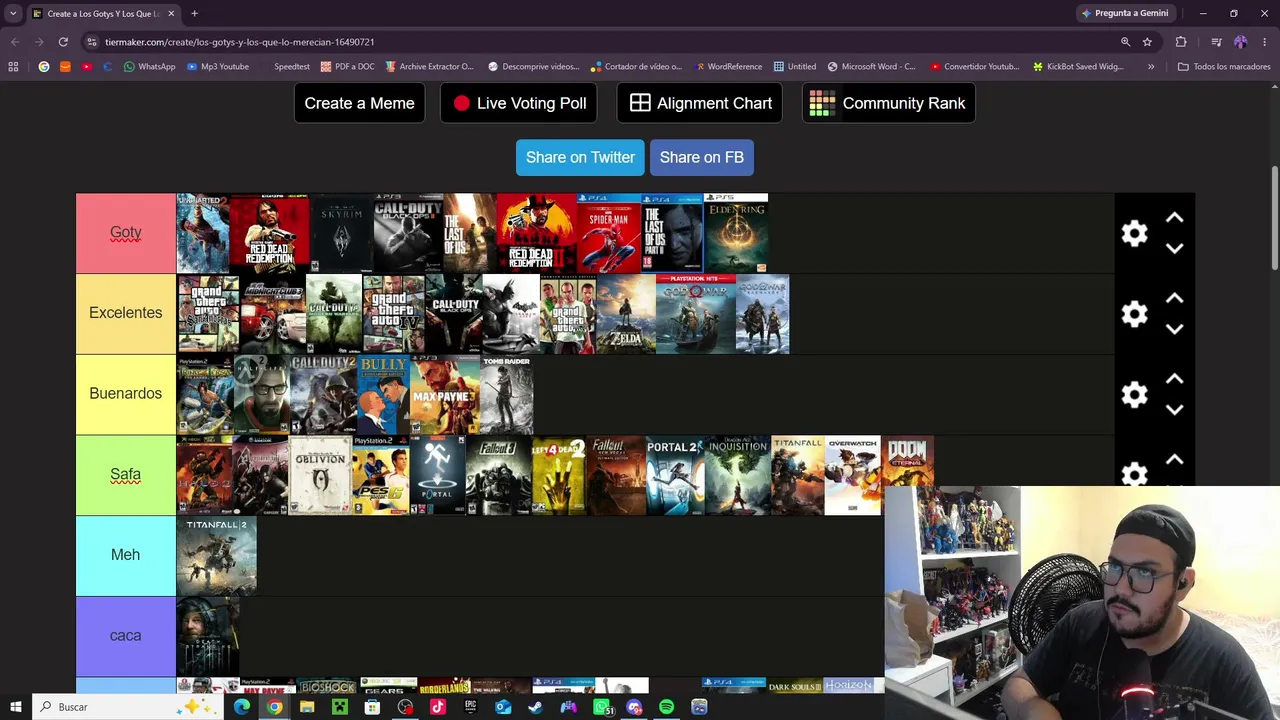Image resolution: width=1280 pixels, height=720 pixels.
Task: Open the Windows Start menu
Action: click(16, 707)
